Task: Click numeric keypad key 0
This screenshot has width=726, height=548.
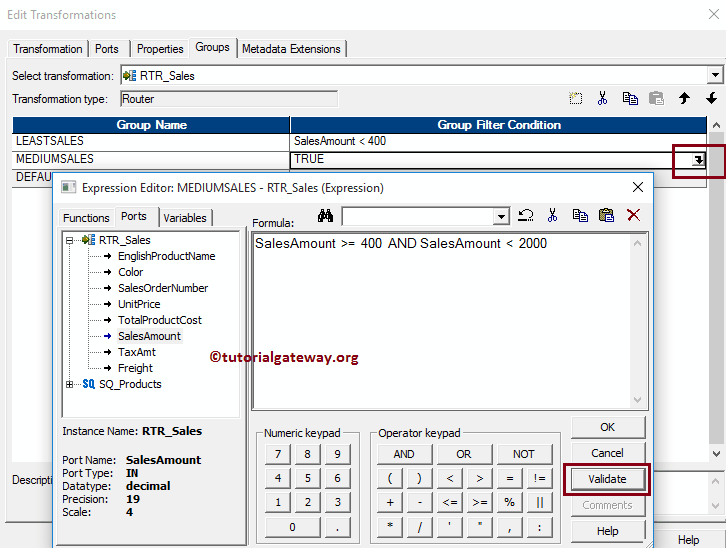Action: pos(293,527)
